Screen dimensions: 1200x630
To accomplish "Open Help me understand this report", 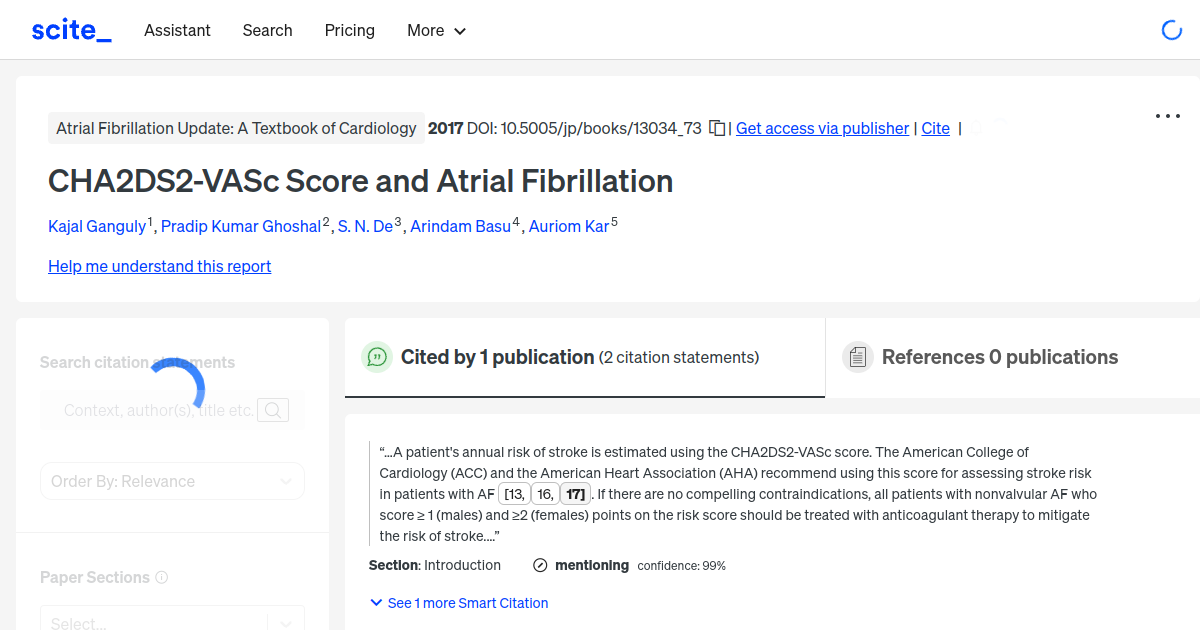I will pos(159,266).
